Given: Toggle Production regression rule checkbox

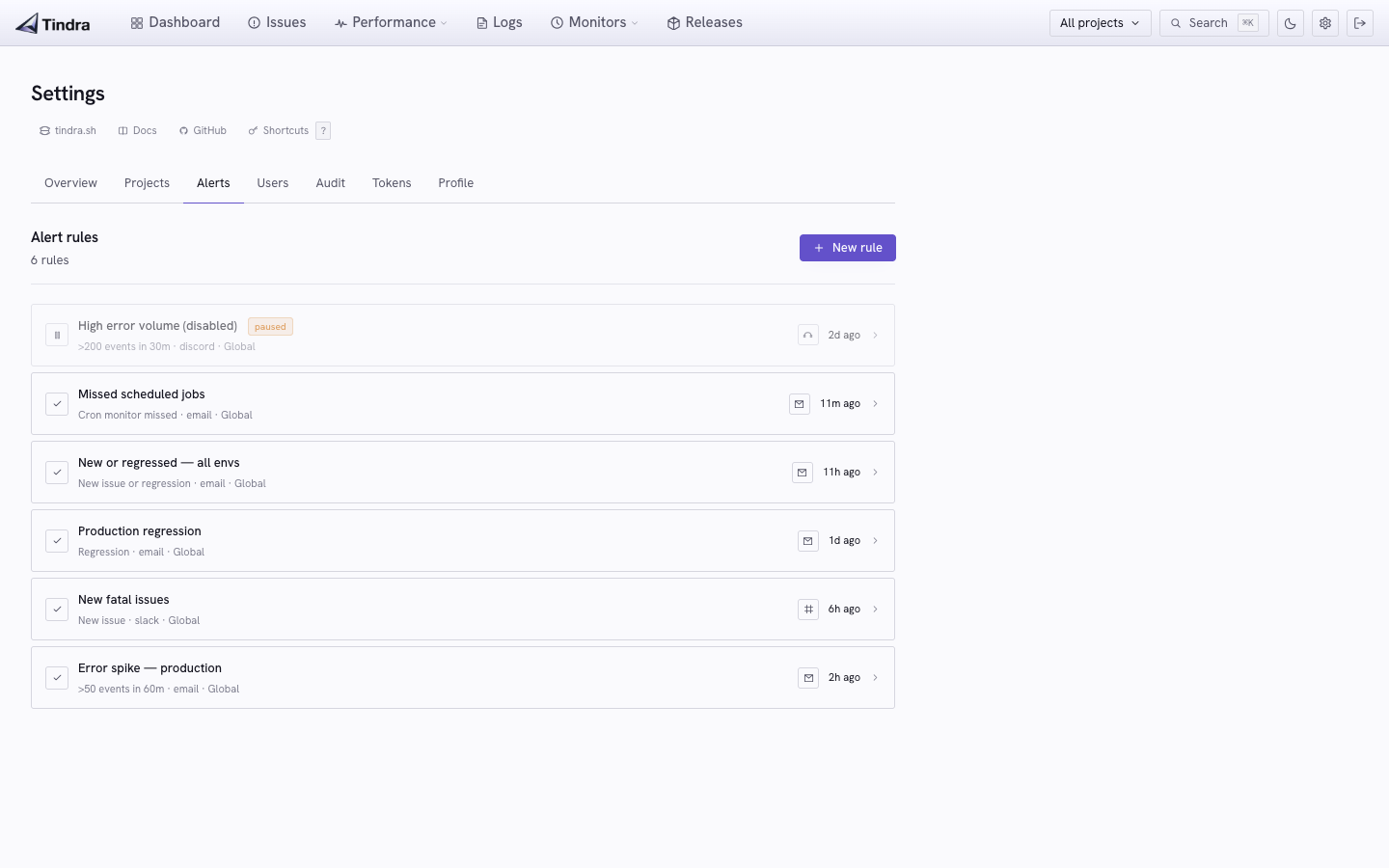Looking at the screenshot, I should 57,540.
